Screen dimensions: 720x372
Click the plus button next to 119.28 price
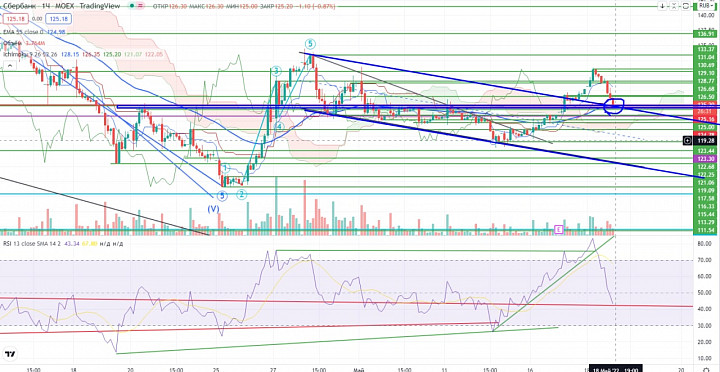click(687, 141)
